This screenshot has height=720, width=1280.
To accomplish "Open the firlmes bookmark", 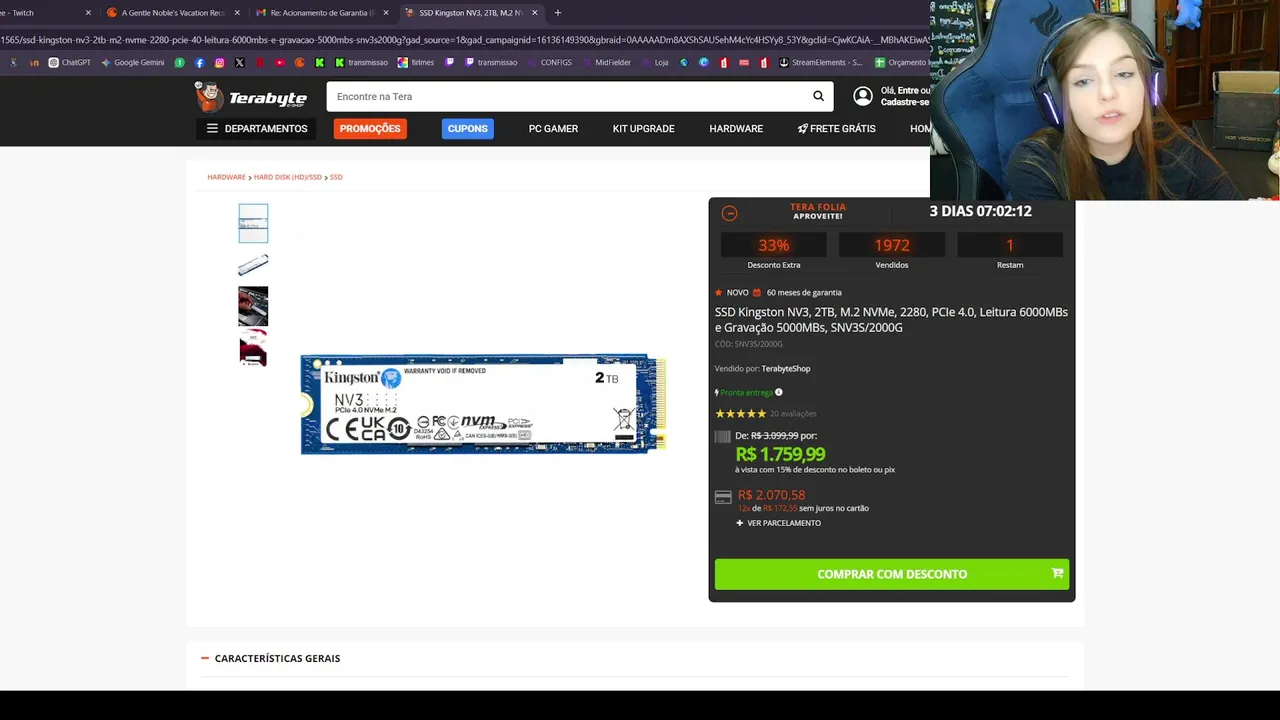I will pyautogui.click(x=416, y=62).
